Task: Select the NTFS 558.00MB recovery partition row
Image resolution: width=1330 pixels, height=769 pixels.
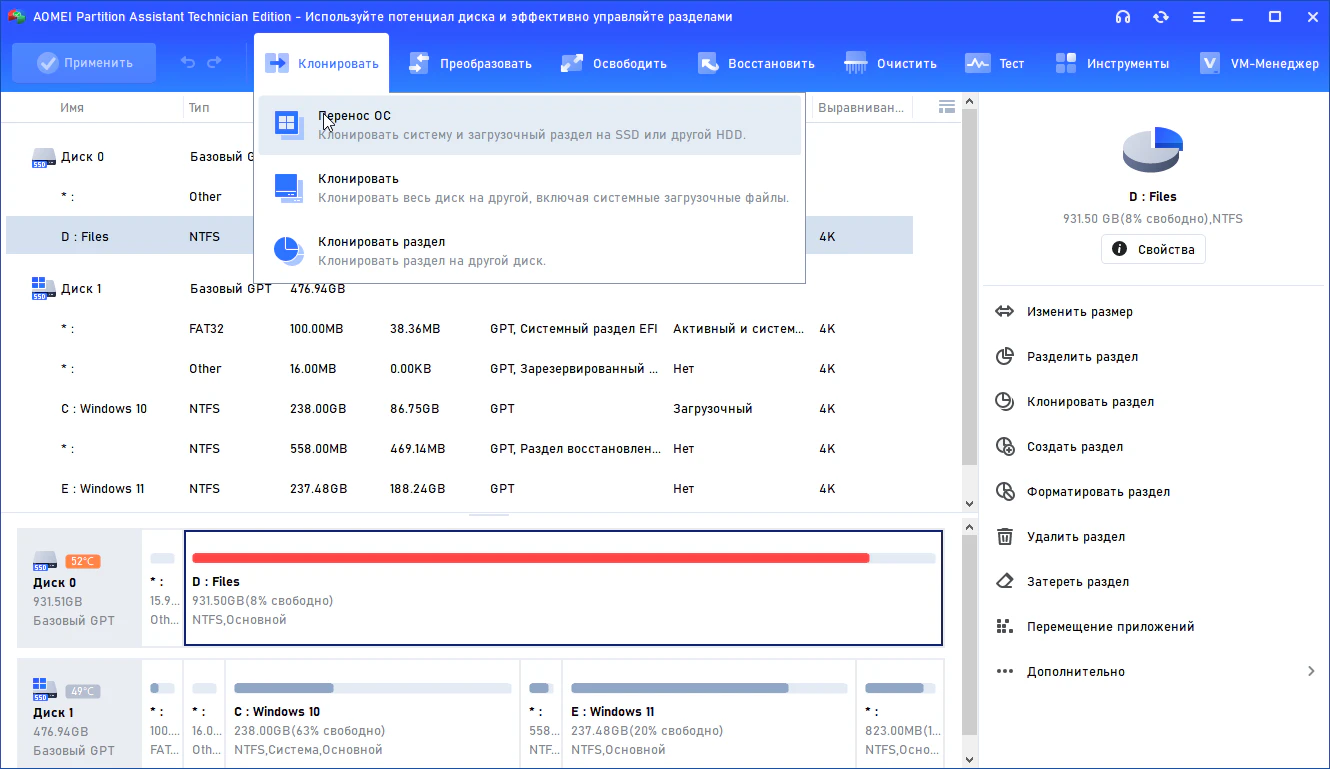Action: [459, 449]
